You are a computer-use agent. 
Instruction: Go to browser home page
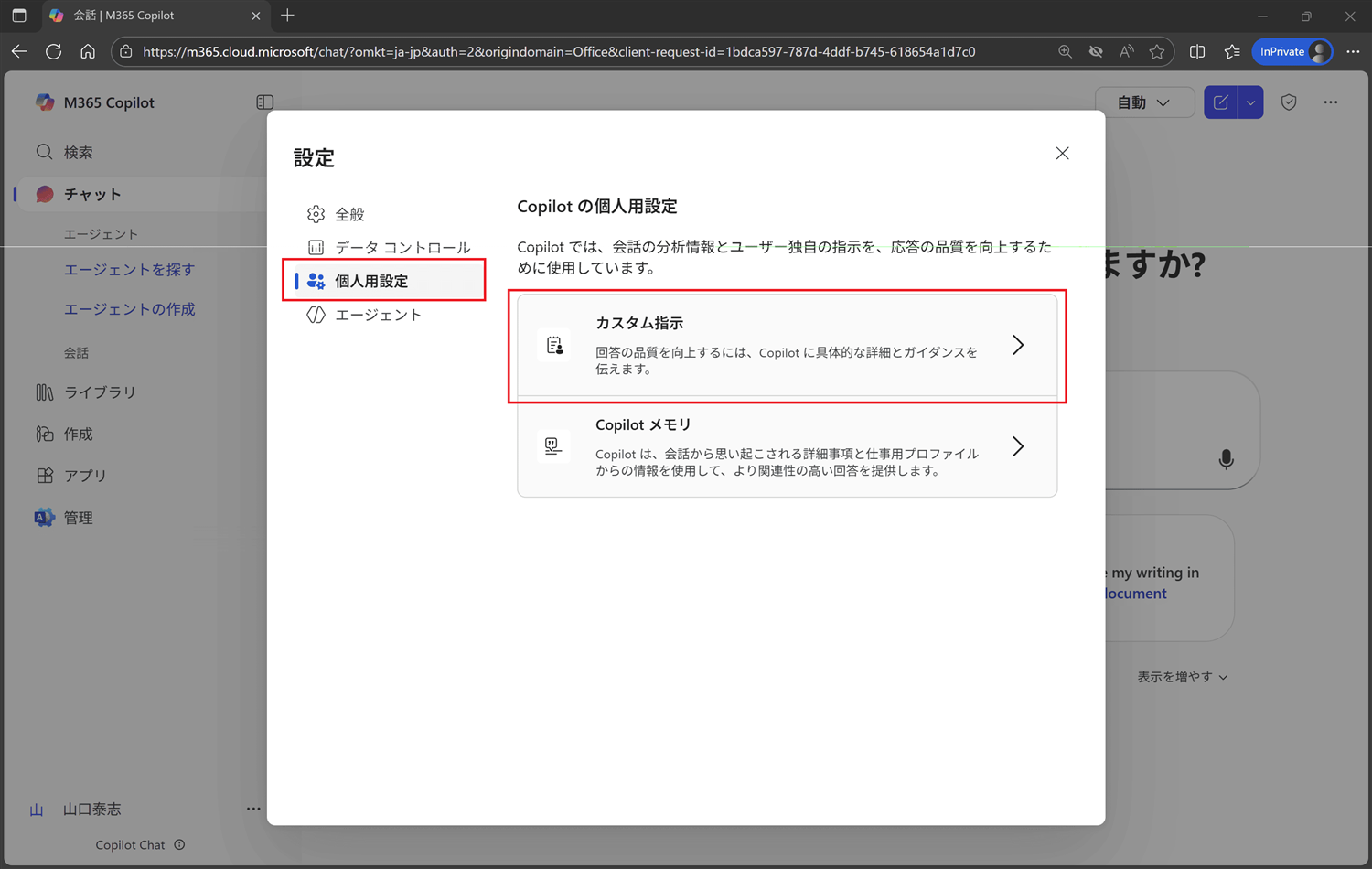[88, 52]
